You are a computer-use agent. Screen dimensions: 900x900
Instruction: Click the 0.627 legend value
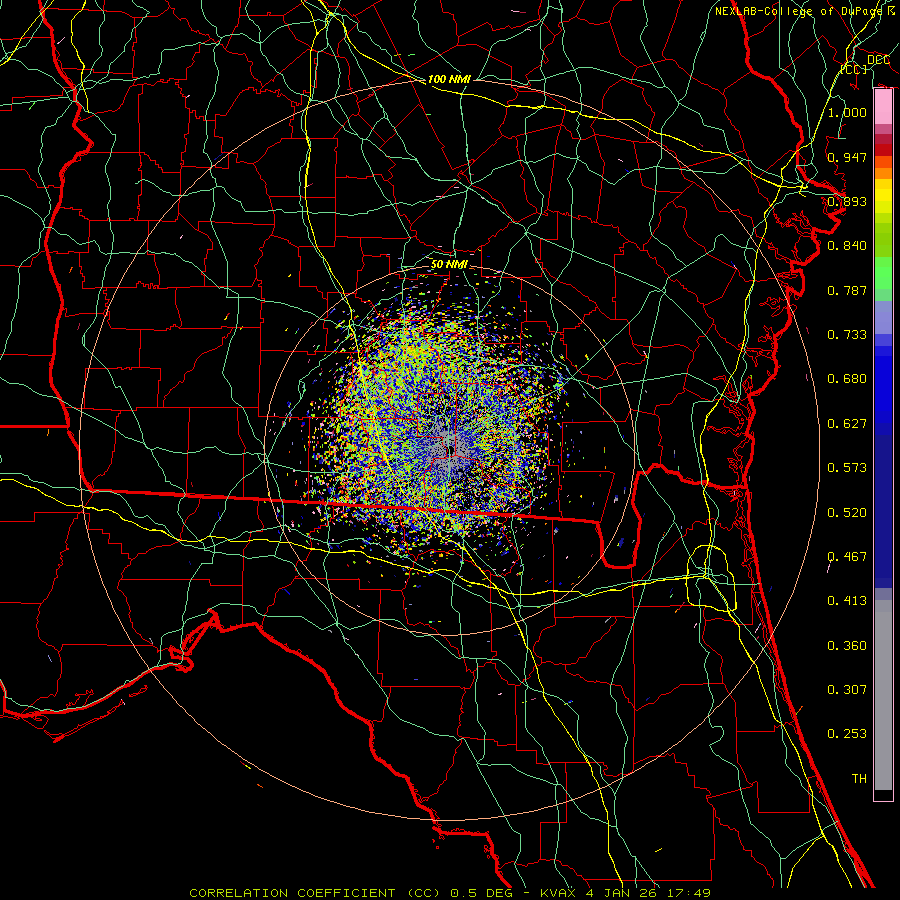(x=847, y=424)
